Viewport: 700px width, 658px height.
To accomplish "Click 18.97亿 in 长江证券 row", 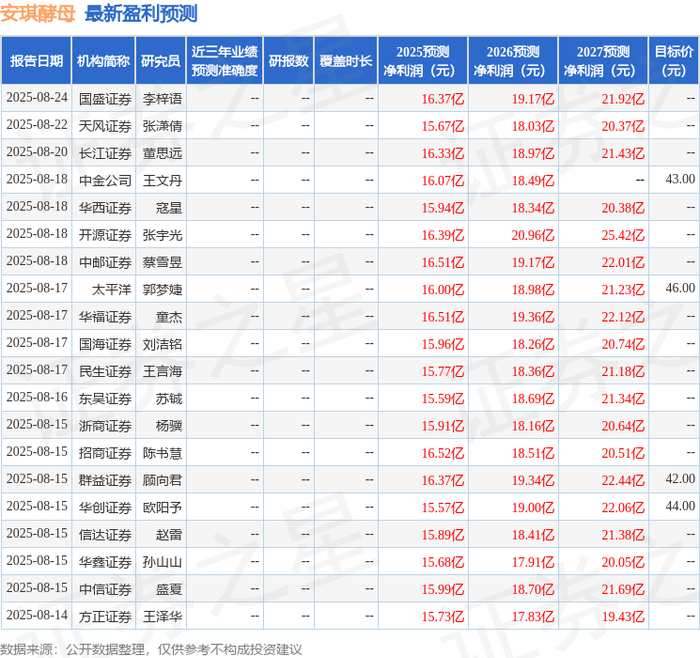I will [533, 153].
